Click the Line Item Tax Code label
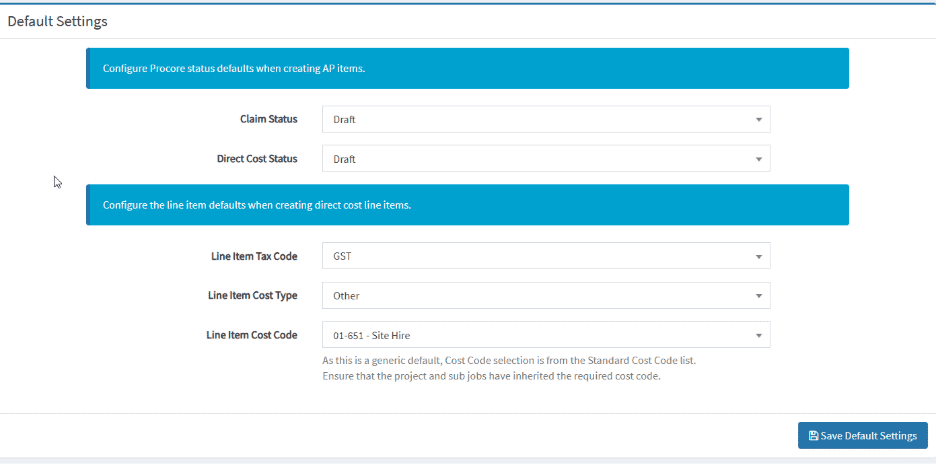This screenshot has height=465, width=936. pyautogui.click(x=252, y=256)
